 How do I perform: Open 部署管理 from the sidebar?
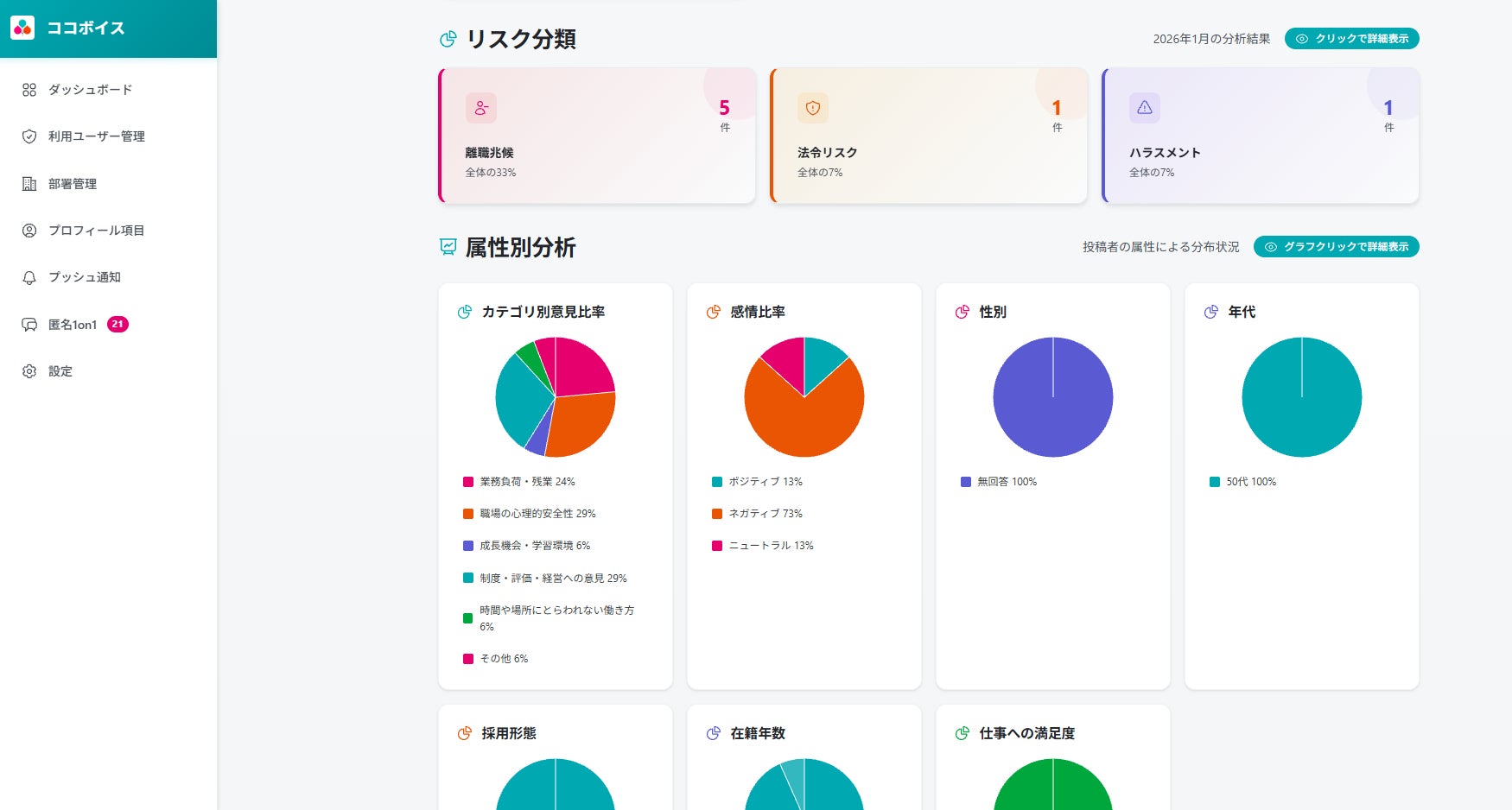[x=108, y=184]
